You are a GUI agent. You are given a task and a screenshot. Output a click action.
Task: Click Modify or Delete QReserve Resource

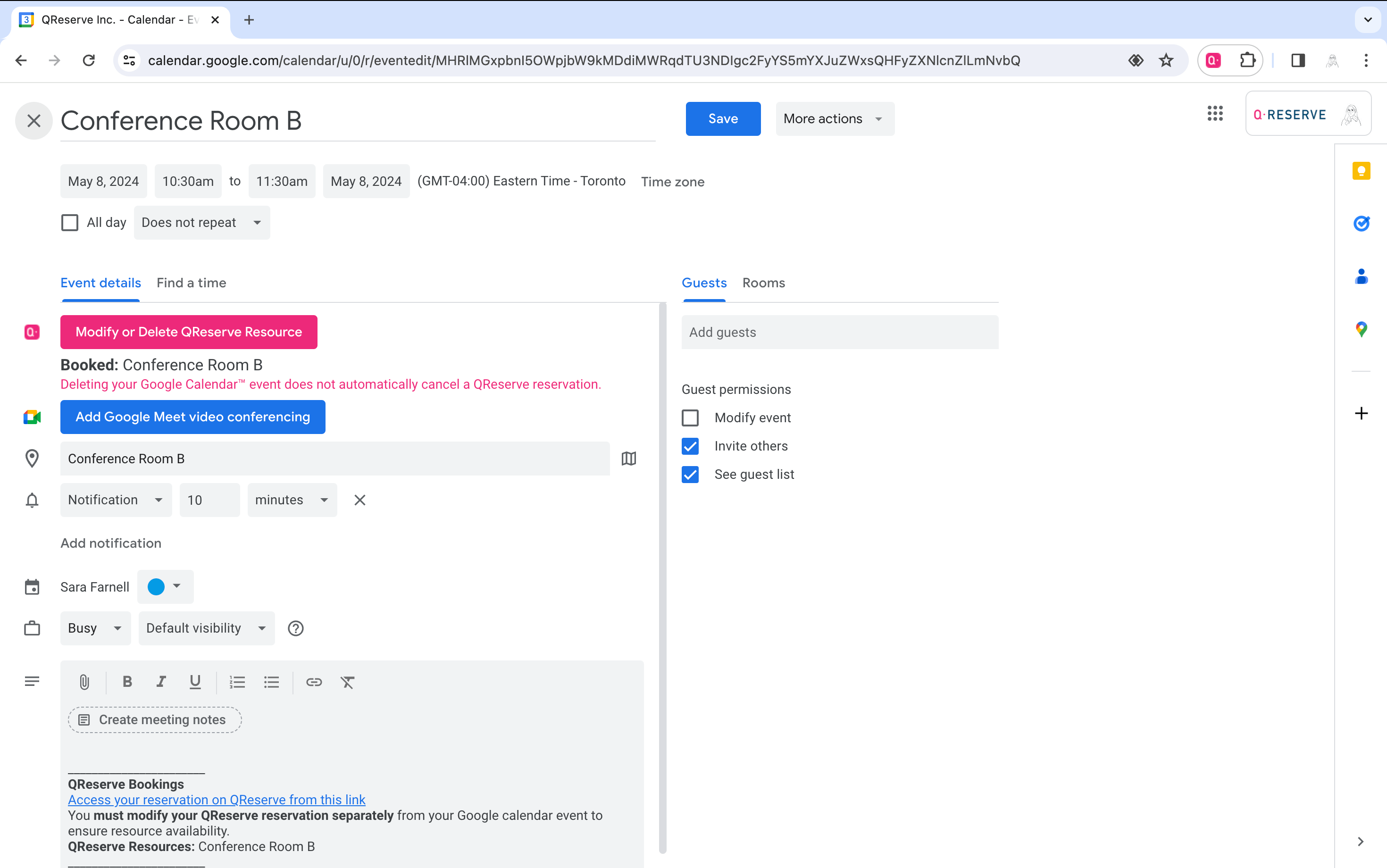click(188, 332)
